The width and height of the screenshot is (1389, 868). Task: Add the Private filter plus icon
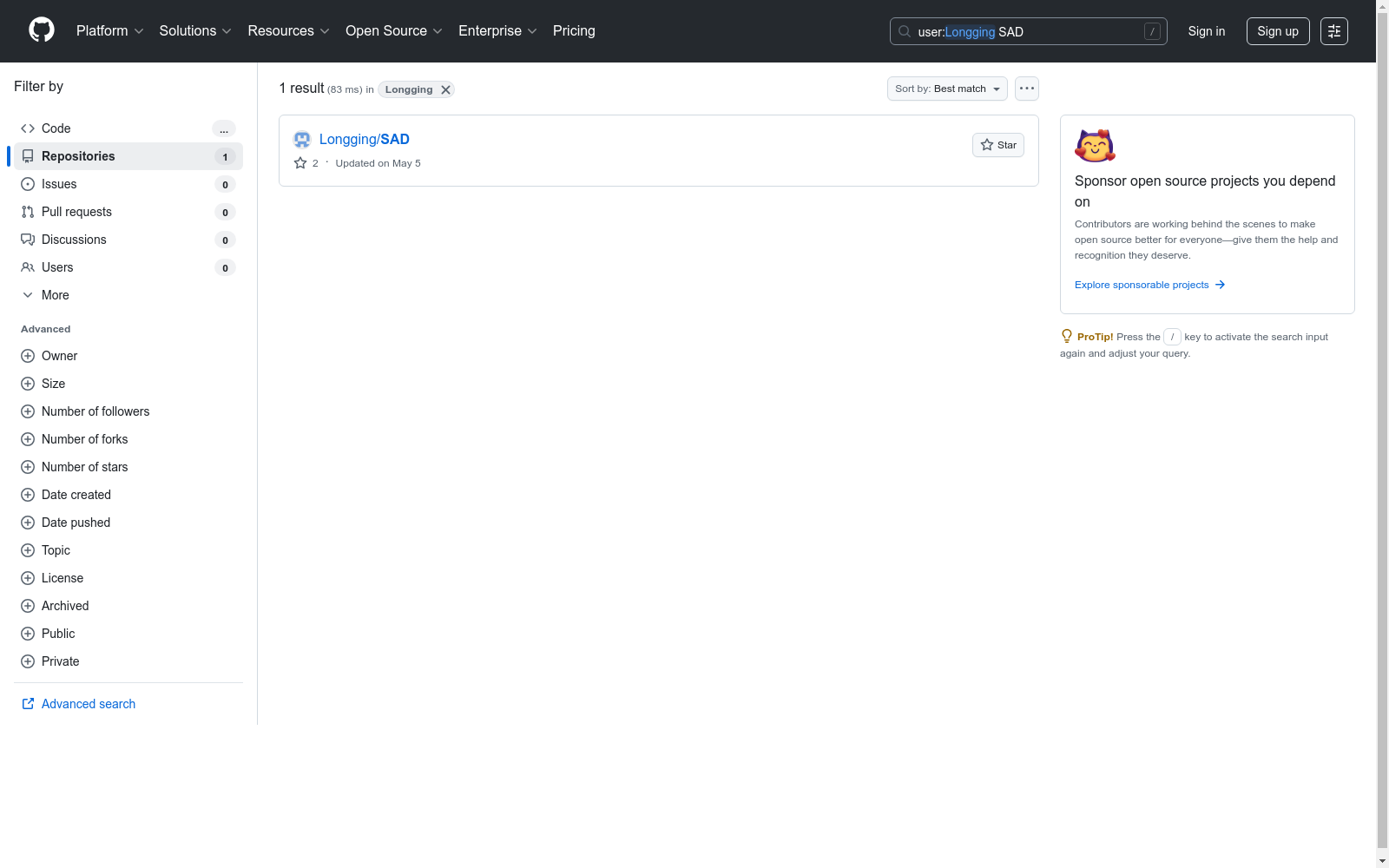click(x=28, y=661)
